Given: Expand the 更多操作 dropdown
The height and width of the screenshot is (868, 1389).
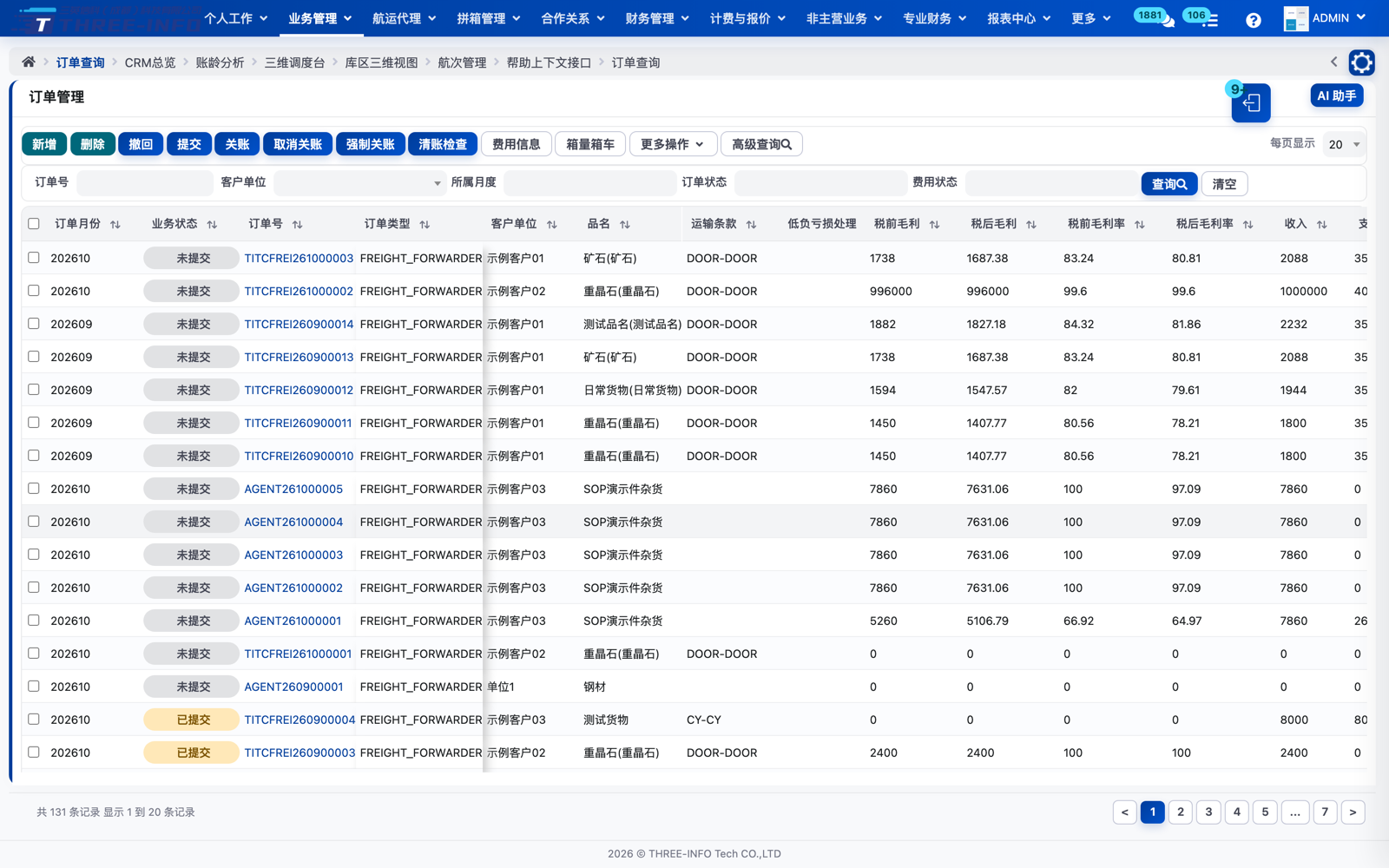Looking at the screenshot, I should click(x=673, y=144).
